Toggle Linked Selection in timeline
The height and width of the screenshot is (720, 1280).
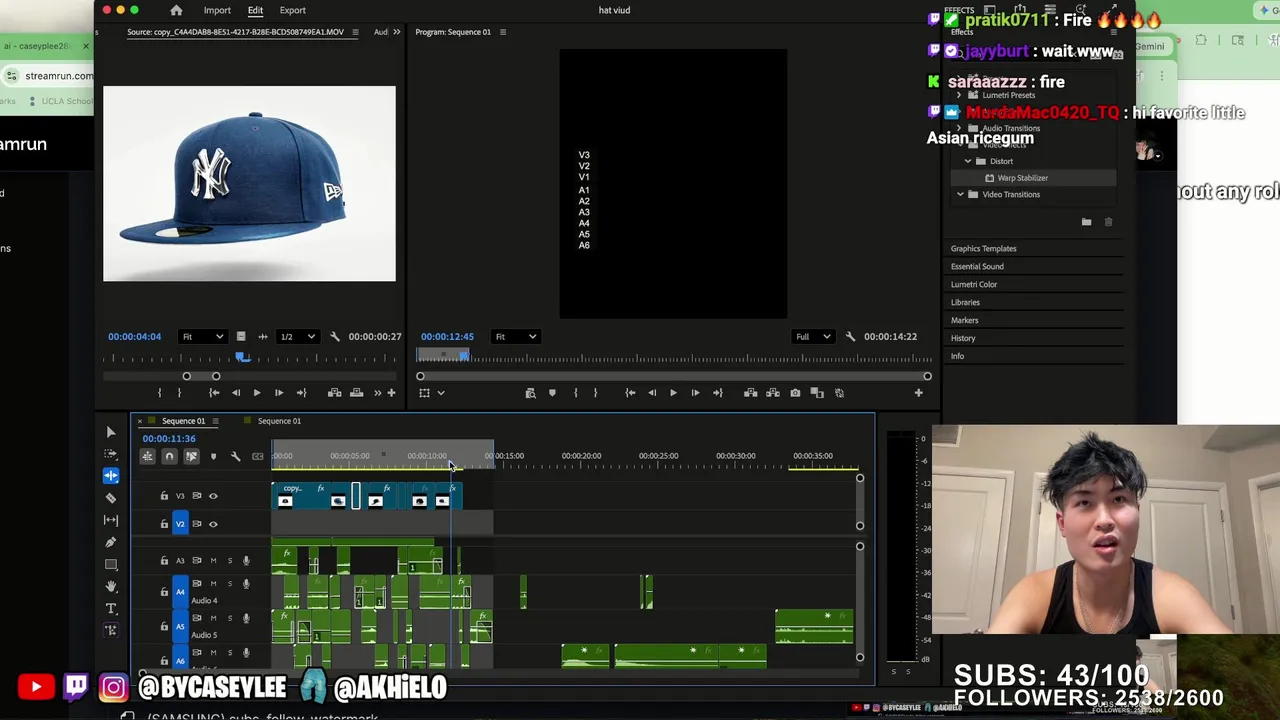click(191, 456)
